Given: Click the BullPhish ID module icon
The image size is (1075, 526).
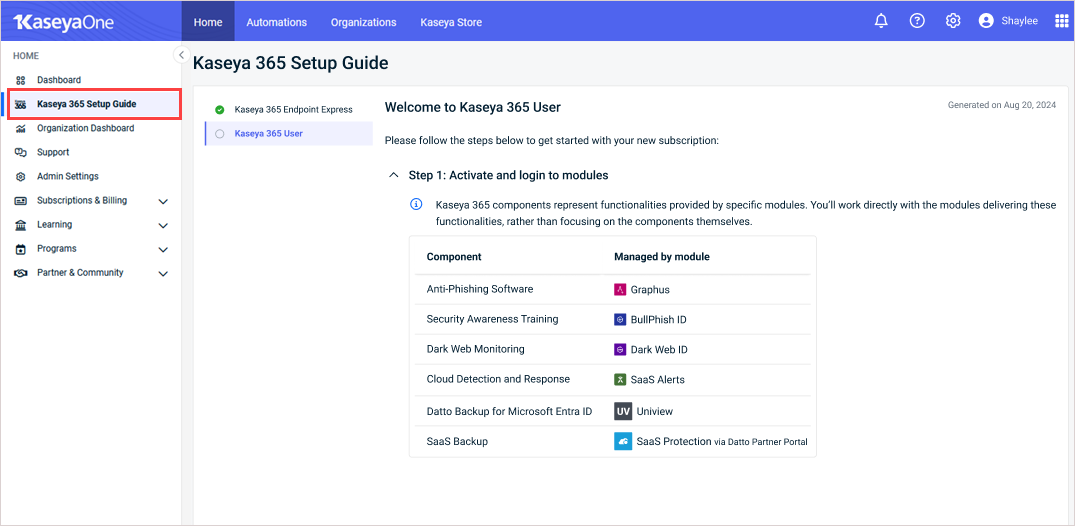Looking at the screenshot, I should click(x=621, y=320).
